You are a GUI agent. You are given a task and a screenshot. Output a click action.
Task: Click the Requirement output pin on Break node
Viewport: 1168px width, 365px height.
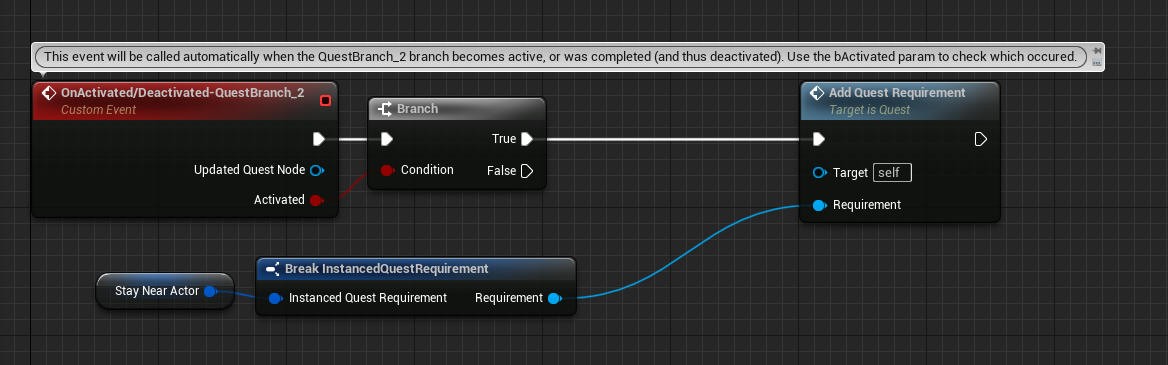coord(553,299)
